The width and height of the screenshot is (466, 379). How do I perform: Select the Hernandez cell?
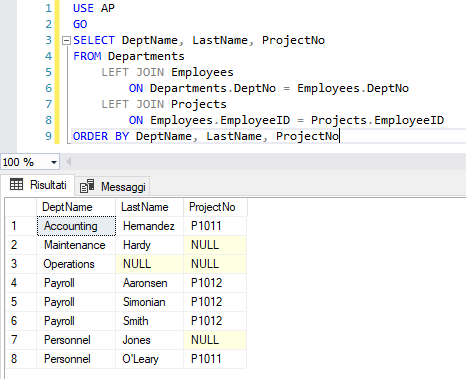[149, 226]
